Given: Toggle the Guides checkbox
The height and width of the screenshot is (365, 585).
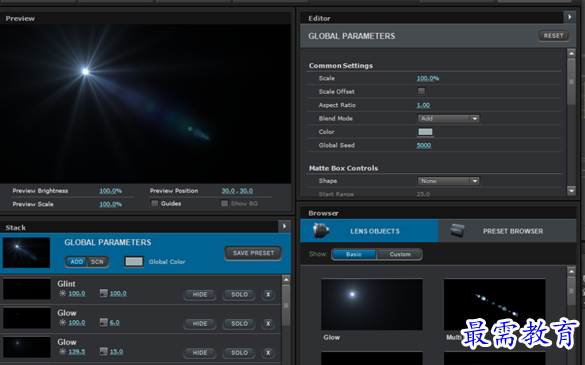Looking at the screenshot, I should tap(154, 203).
